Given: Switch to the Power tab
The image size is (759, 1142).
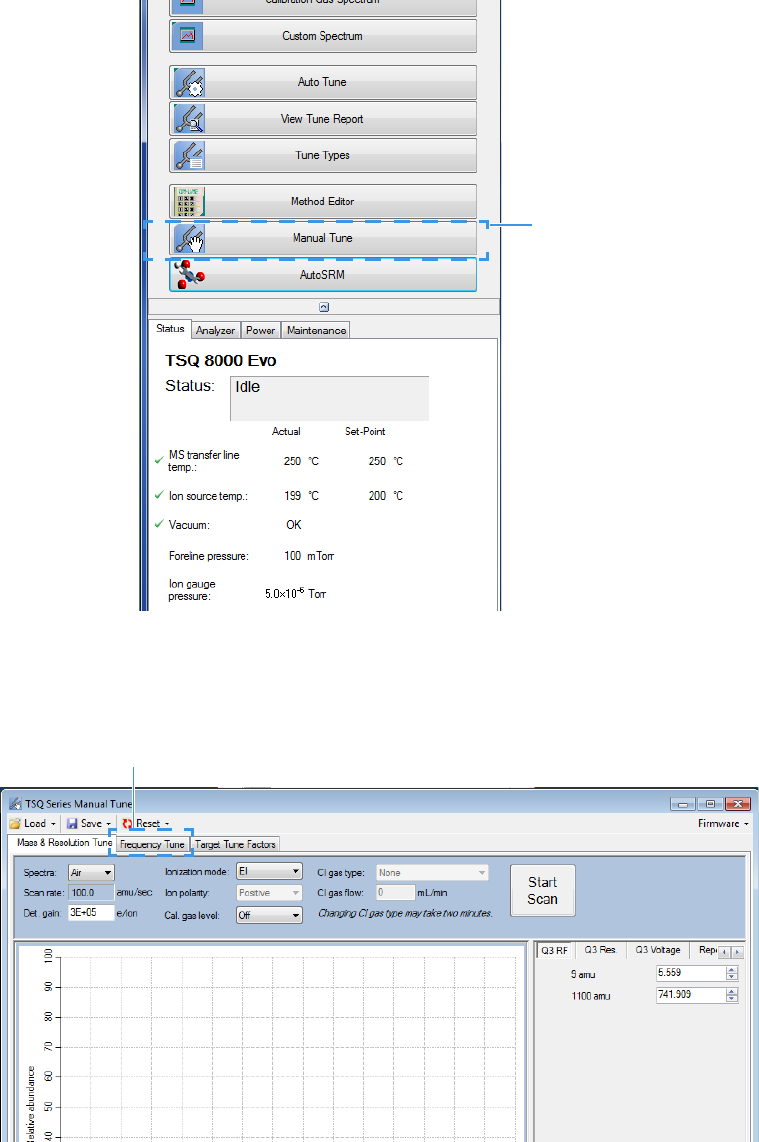Looking at the screenshot, I should pyautogui.click(x=261, y=331).
